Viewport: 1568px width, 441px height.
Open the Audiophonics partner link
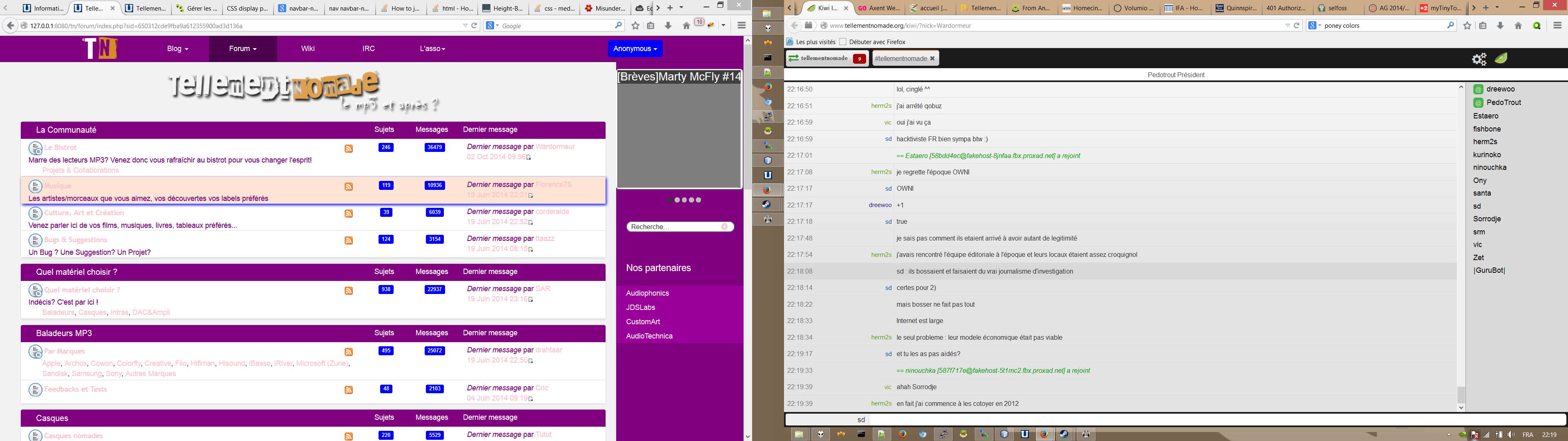pos(647,293)
